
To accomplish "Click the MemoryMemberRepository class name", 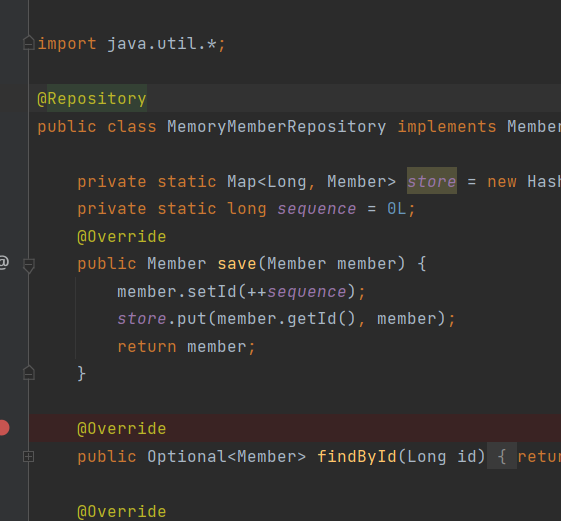I will (277, 127).
